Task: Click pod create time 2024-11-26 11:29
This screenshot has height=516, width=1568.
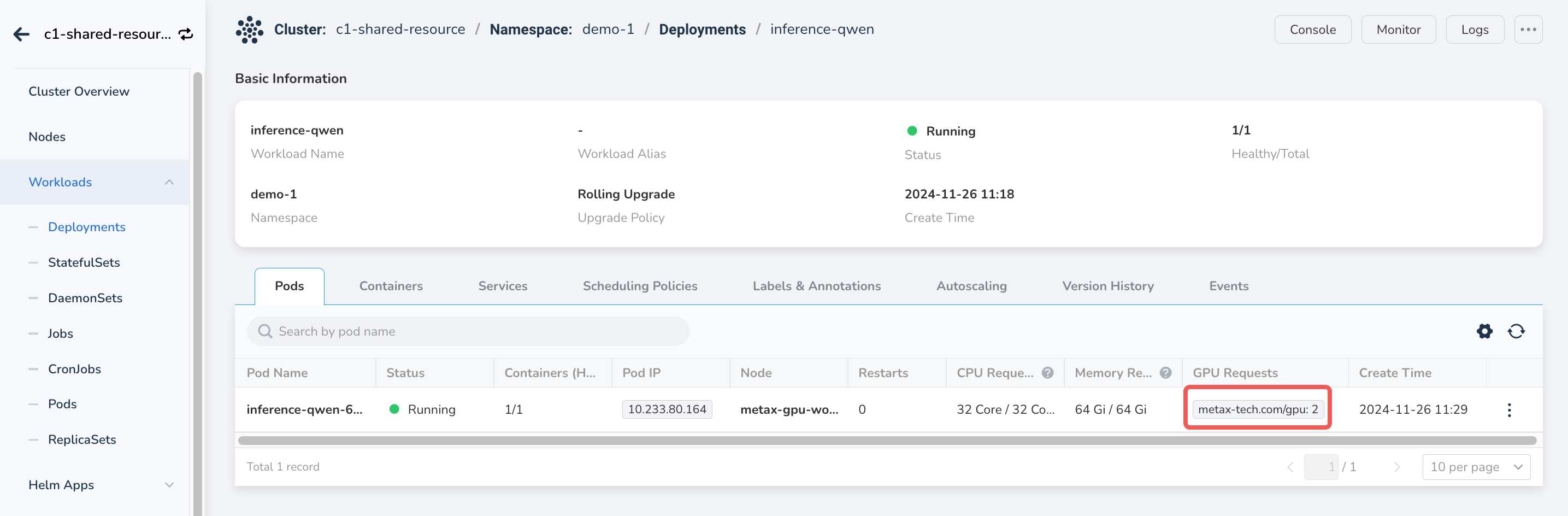Action: pyautogui.click(x=1413, y=410)
